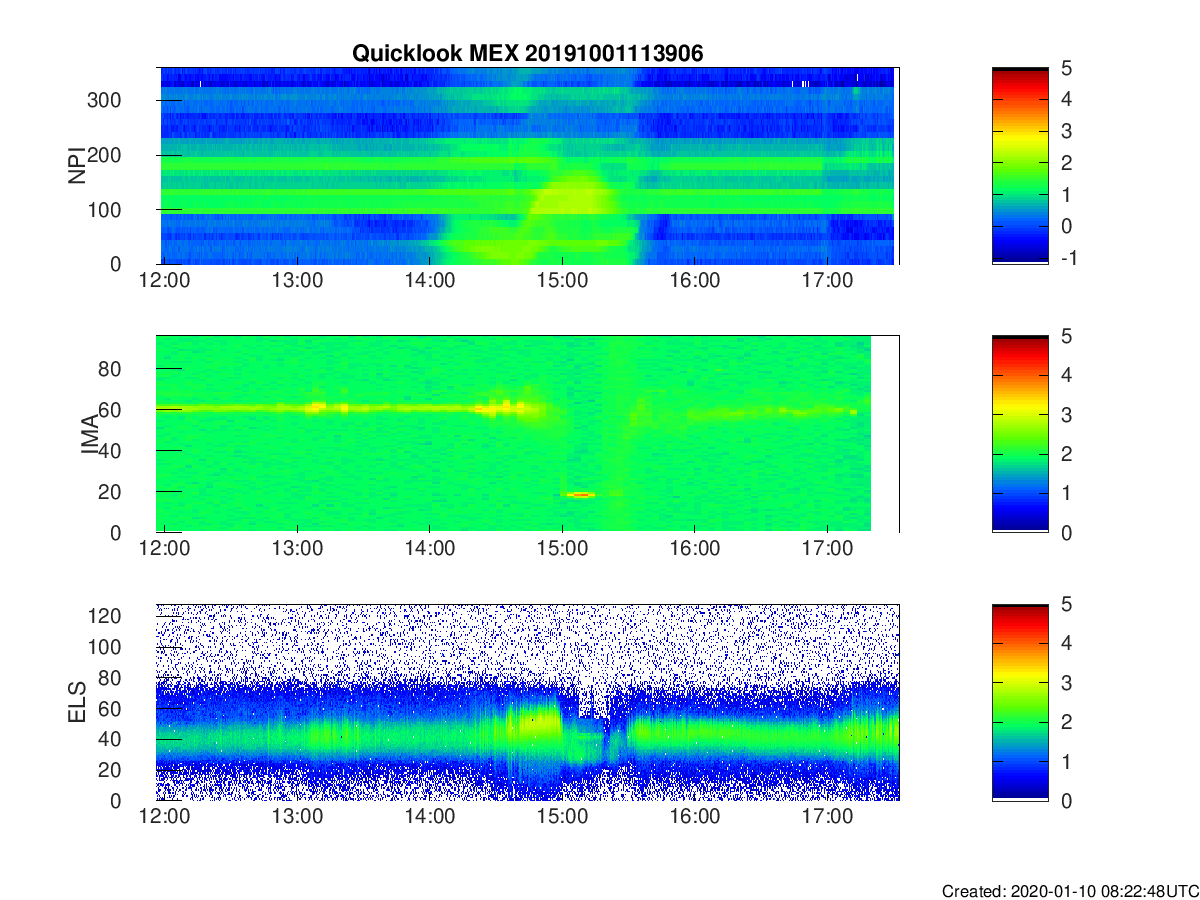Image resolution: width=1200 pixels, height=900 pixels.
Task: Click the ELS y-axis label
Action: [76, 702]
